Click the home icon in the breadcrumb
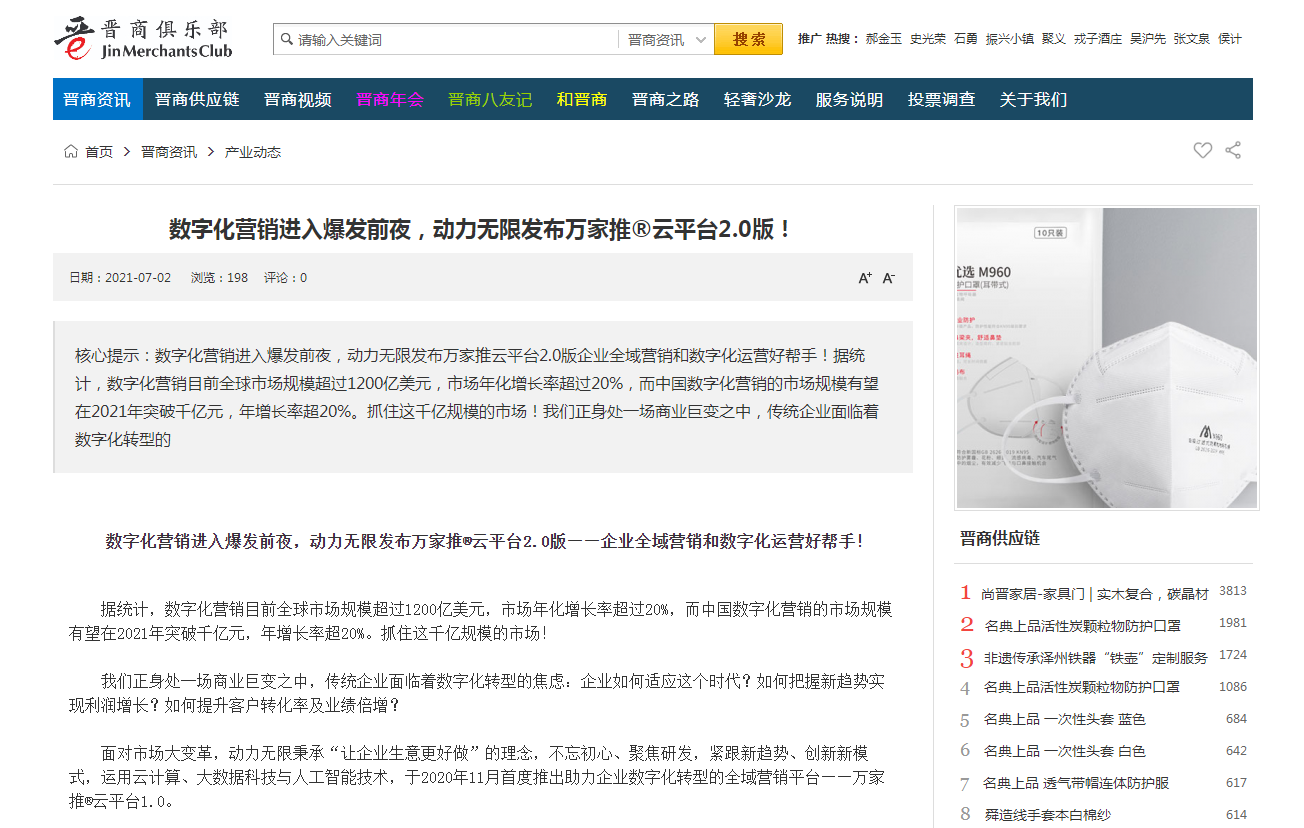Screen dimensions: 1304x828 (70, 151)
